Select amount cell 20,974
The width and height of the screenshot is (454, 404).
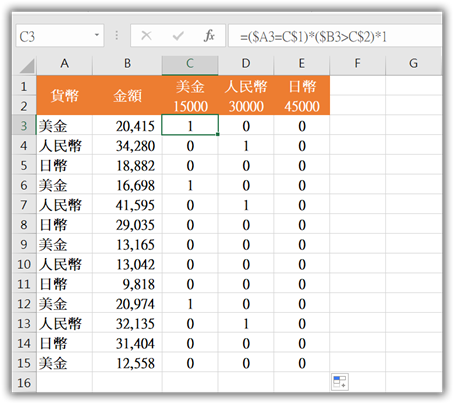point(127,304)
